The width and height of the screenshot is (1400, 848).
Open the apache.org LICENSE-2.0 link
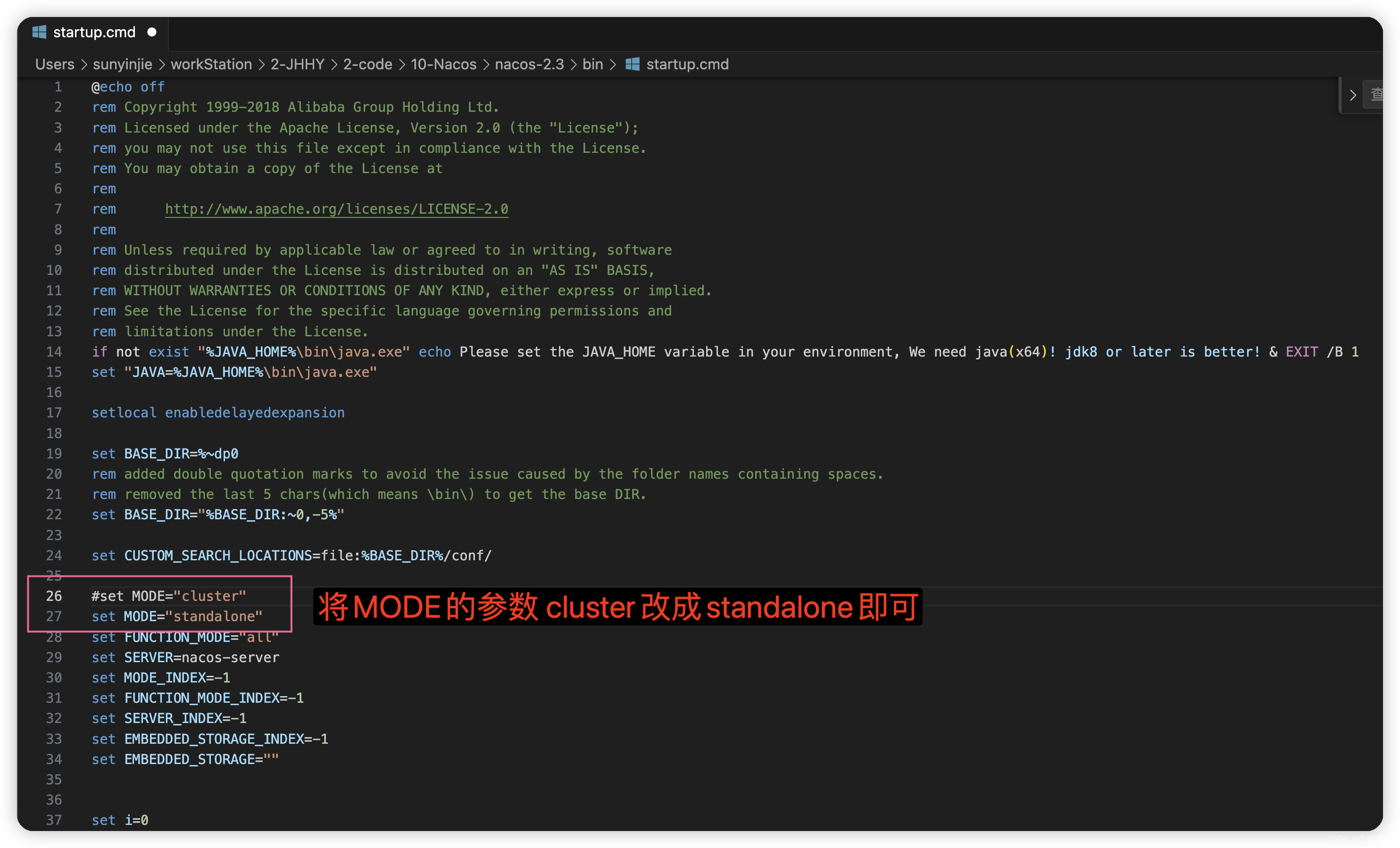pos(336,209)
